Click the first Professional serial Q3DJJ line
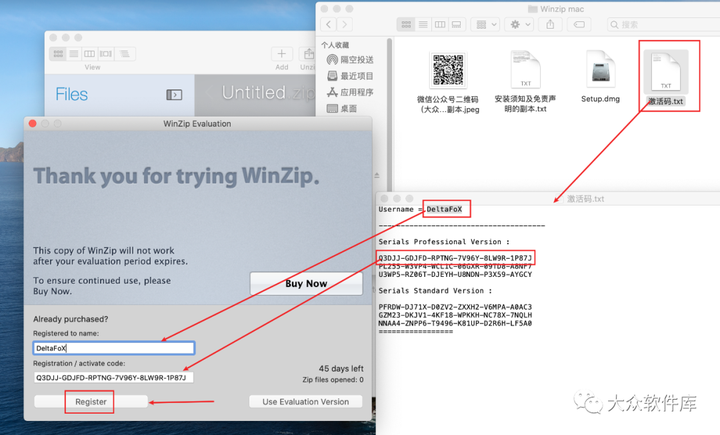720x435 pixels. pyautogui.click(x=455, y=258)
